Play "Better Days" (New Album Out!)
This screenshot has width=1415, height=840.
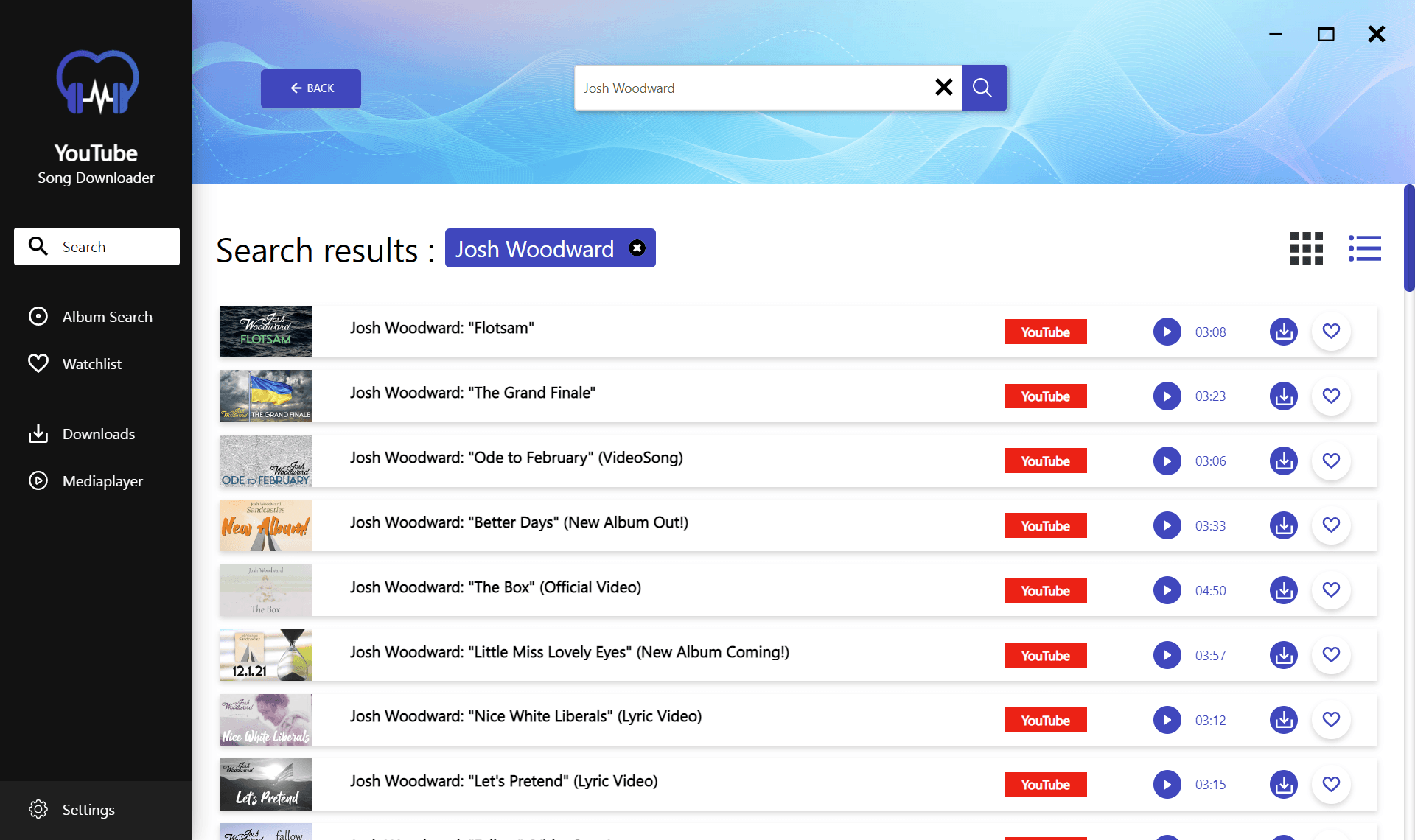point(1167,526)
